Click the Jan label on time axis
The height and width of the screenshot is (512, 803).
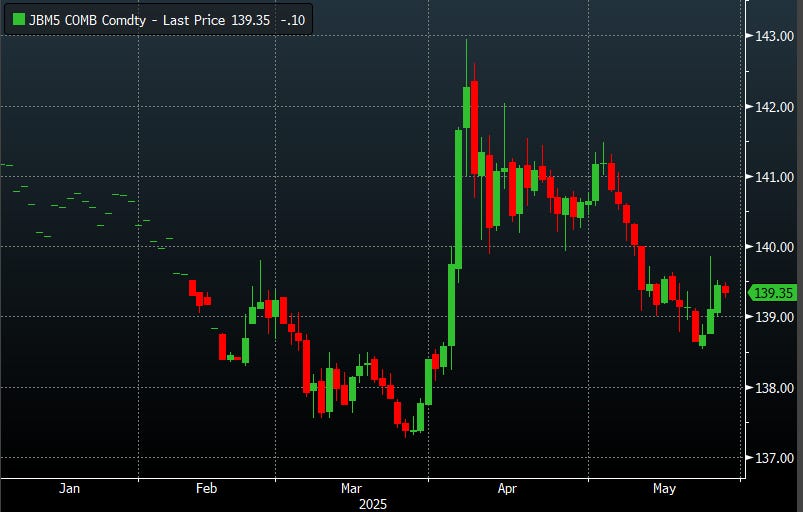click(x=69, y=488)
